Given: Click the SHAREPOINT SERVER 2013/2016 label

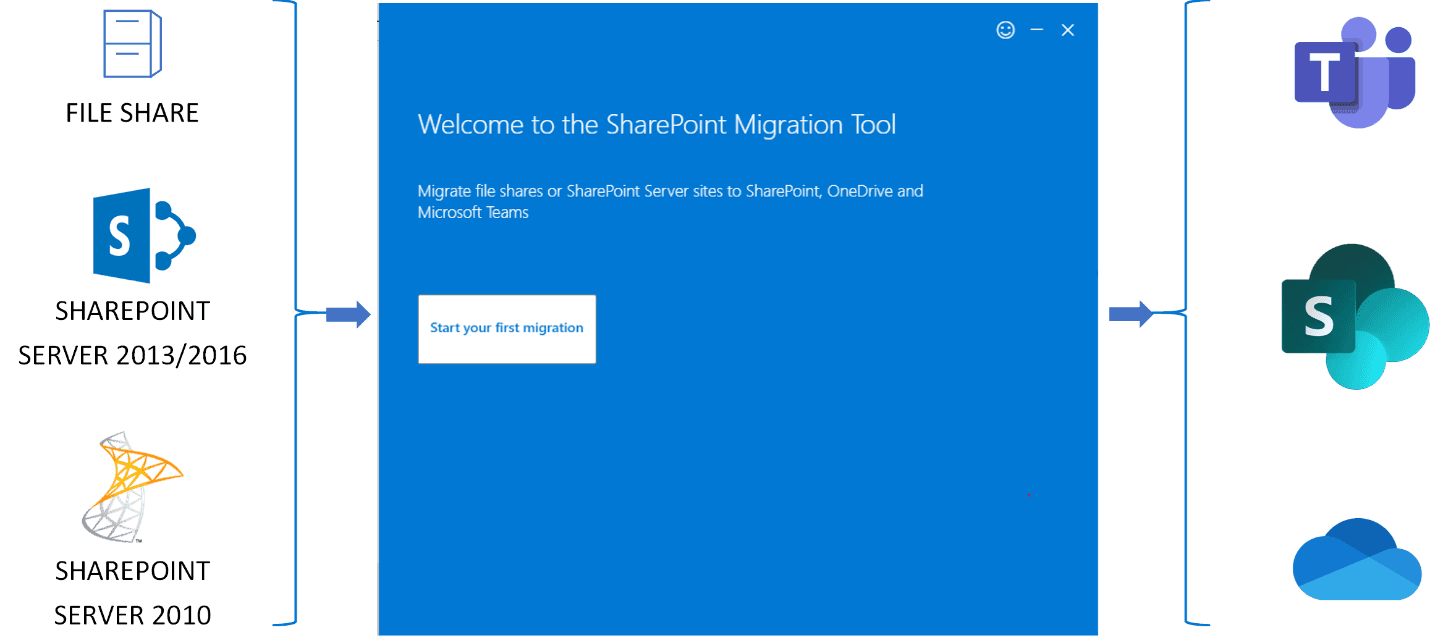Looking at the screenshot, I should point(133,333).
